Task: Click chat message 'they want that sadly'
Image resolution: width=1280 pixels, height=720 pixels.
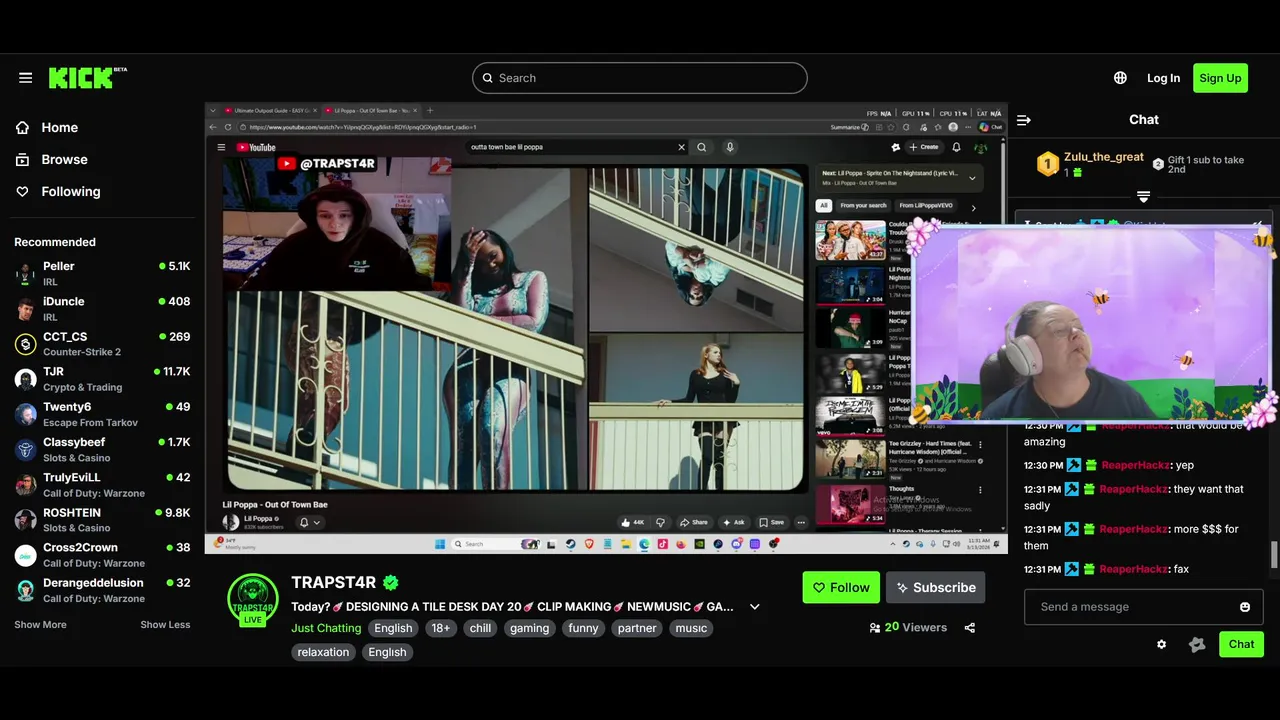Action: 1134,497
